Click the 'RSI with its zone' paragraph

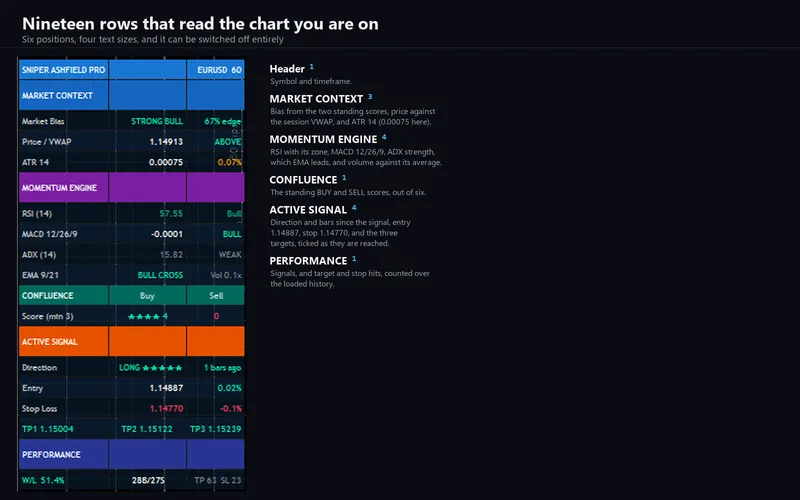(356, 157)
